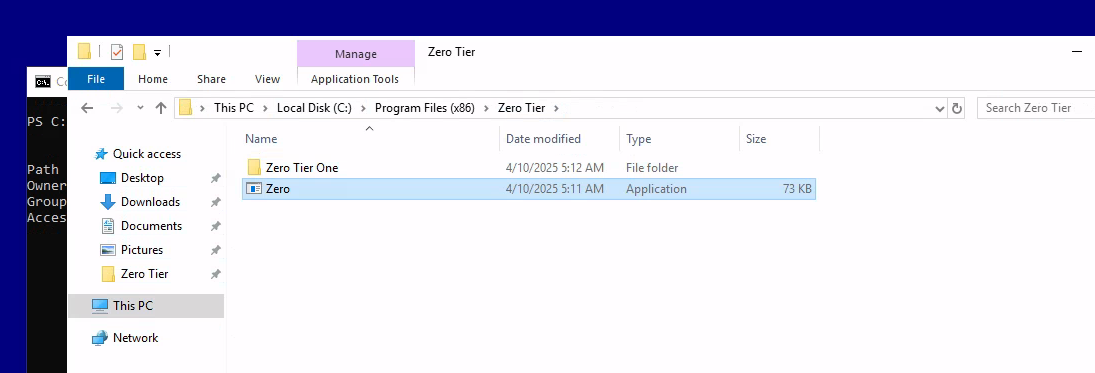Click the New Folder quick access icon

139,52
